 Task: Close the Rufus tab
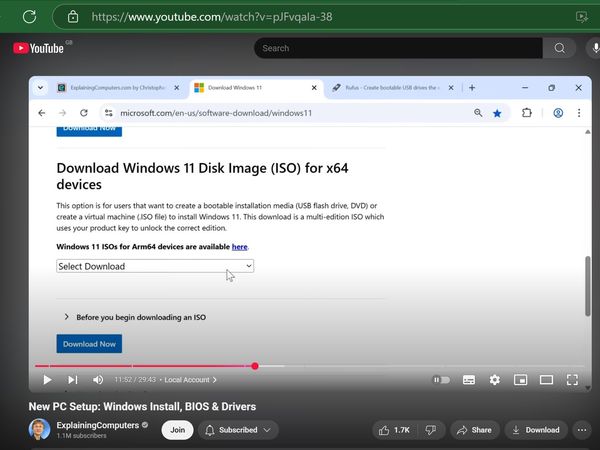(x=451, y=88)
